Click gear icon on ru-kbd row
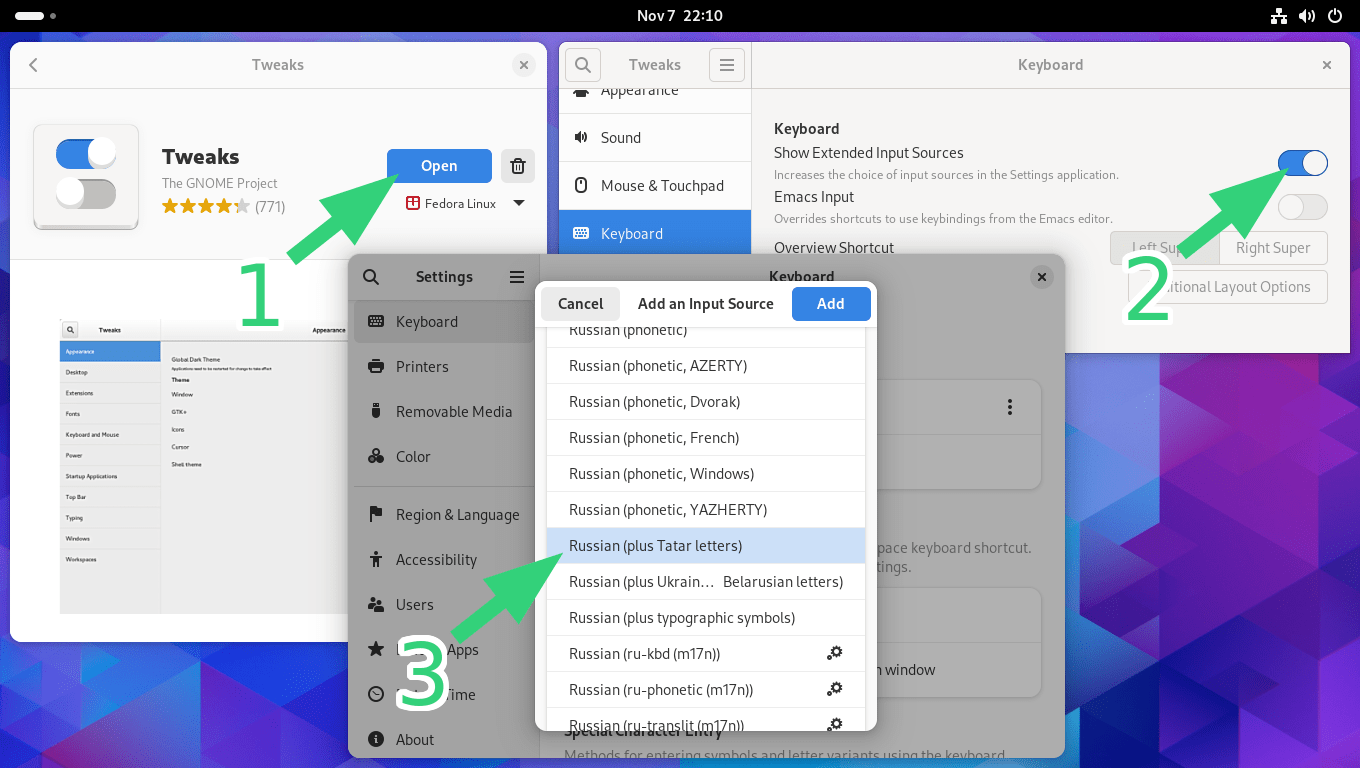This screenshot has width=1360, height=768. 834,653
